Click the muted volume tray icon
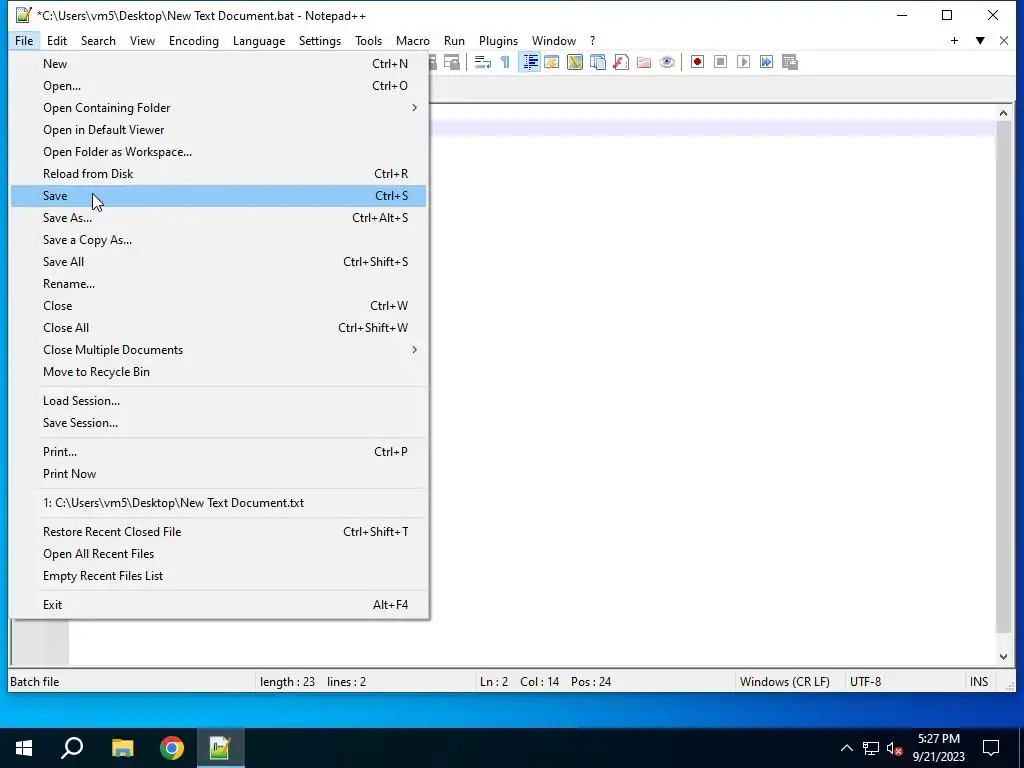Viewport: 1024px width, 768px height. coord(895,748)
